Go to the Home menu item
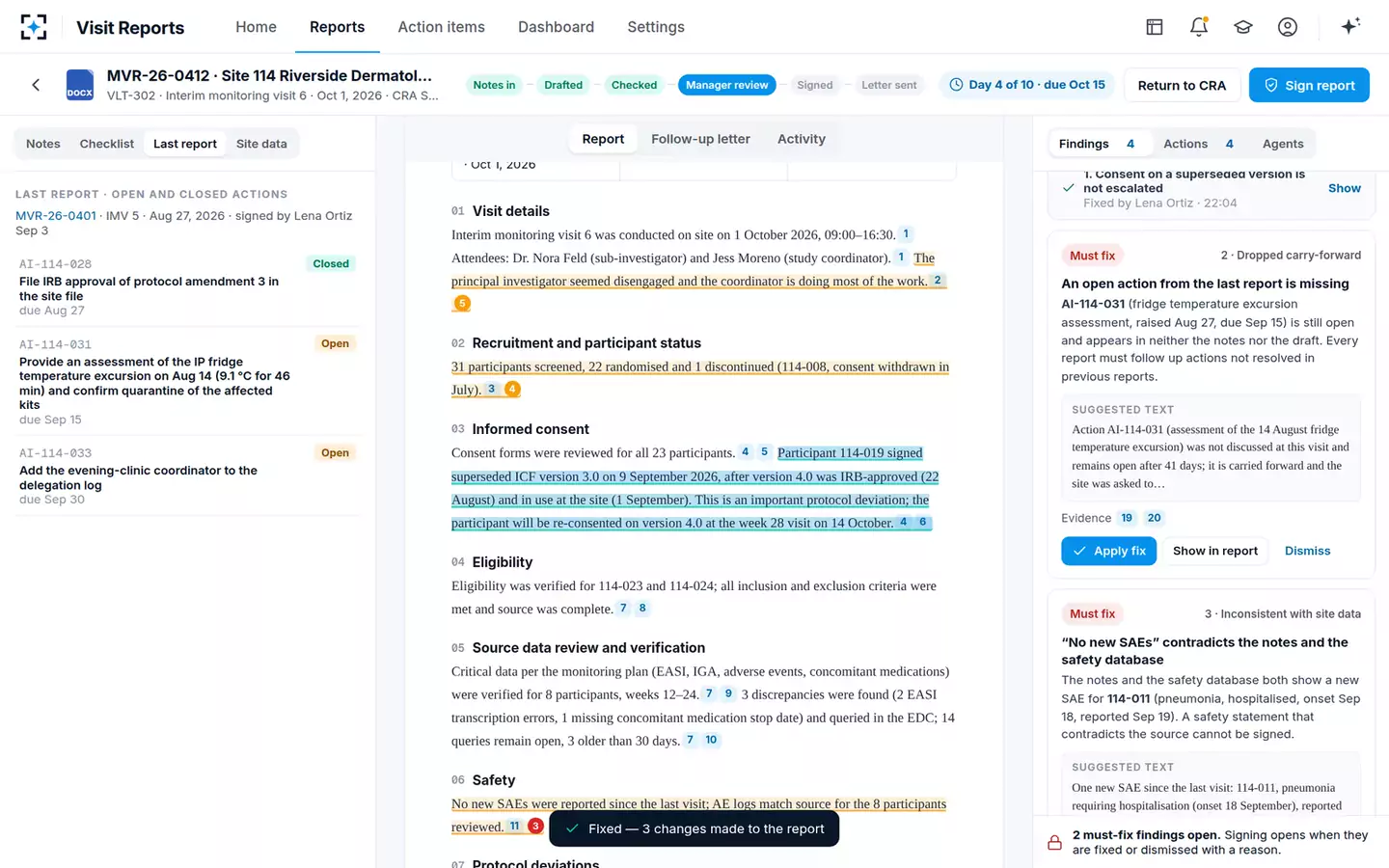The width and height of the screenshot is (1389, 868). pos(256,27)
